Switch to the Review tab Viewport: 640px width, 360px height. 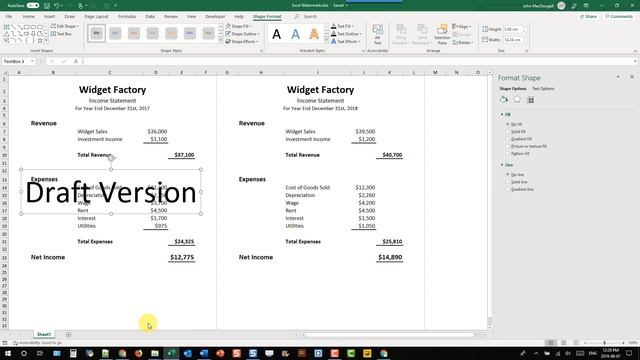pos(171,16)
